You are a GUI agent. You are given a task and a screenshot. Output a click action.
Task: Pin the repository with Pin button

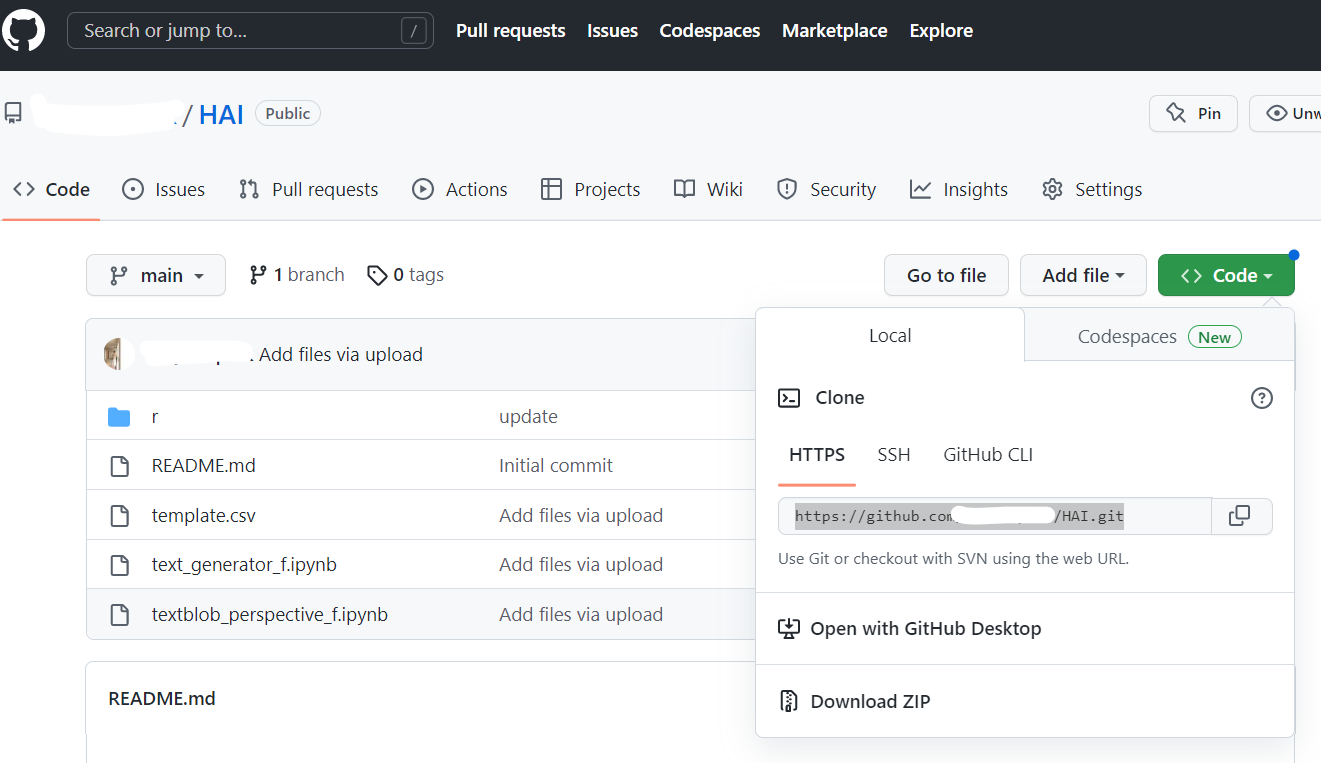pyautogui.click(x=1193, y=113)
